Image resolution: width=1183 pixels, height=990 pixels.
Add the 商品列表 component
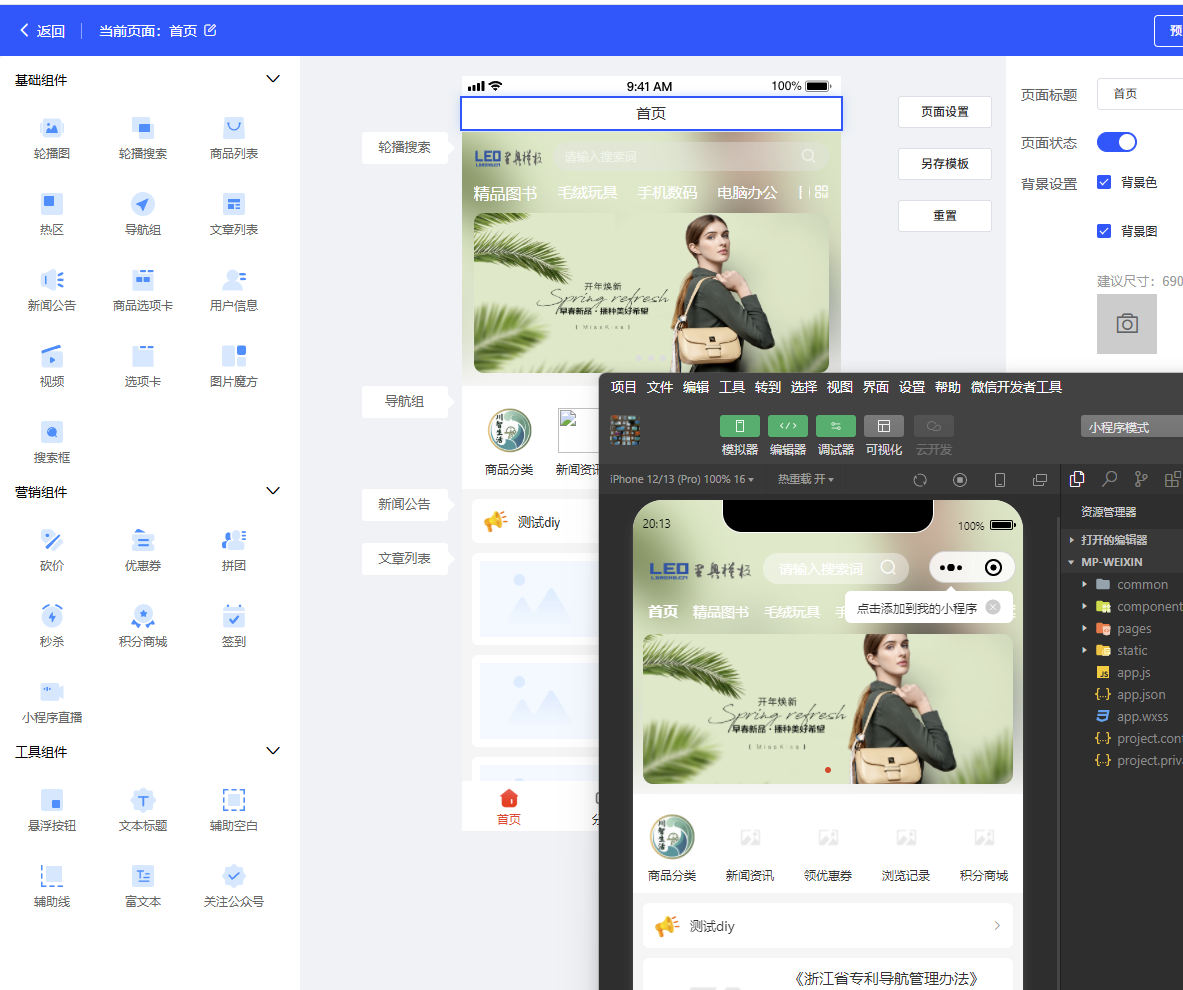click(234, 138)
